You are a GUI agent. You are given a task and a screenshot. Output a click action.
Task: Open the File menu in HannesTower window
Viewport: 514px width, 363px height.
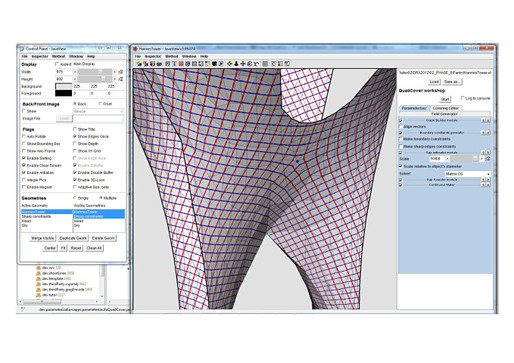click(138, 56)
